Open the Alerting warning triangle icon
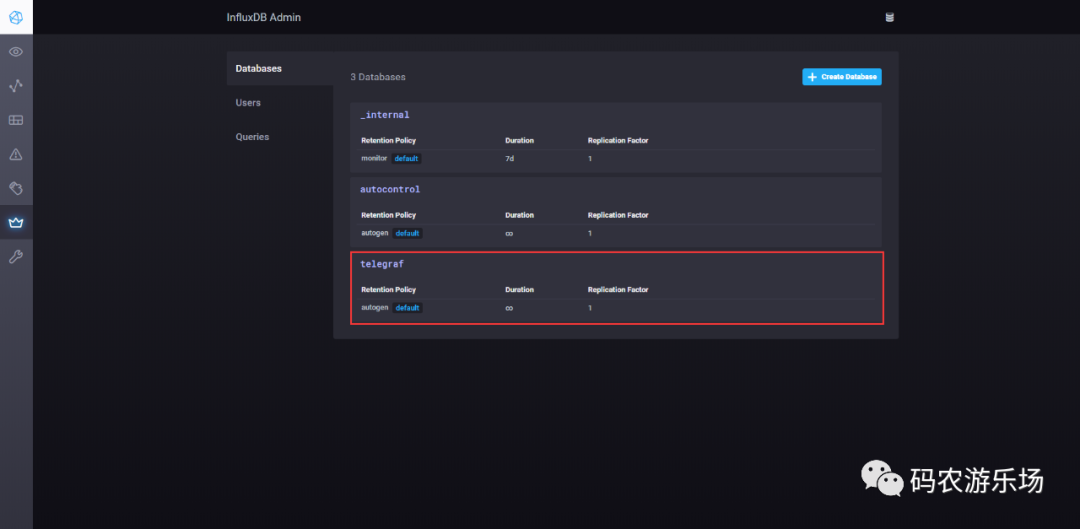The image size is (1080, 529). (16, 154)
